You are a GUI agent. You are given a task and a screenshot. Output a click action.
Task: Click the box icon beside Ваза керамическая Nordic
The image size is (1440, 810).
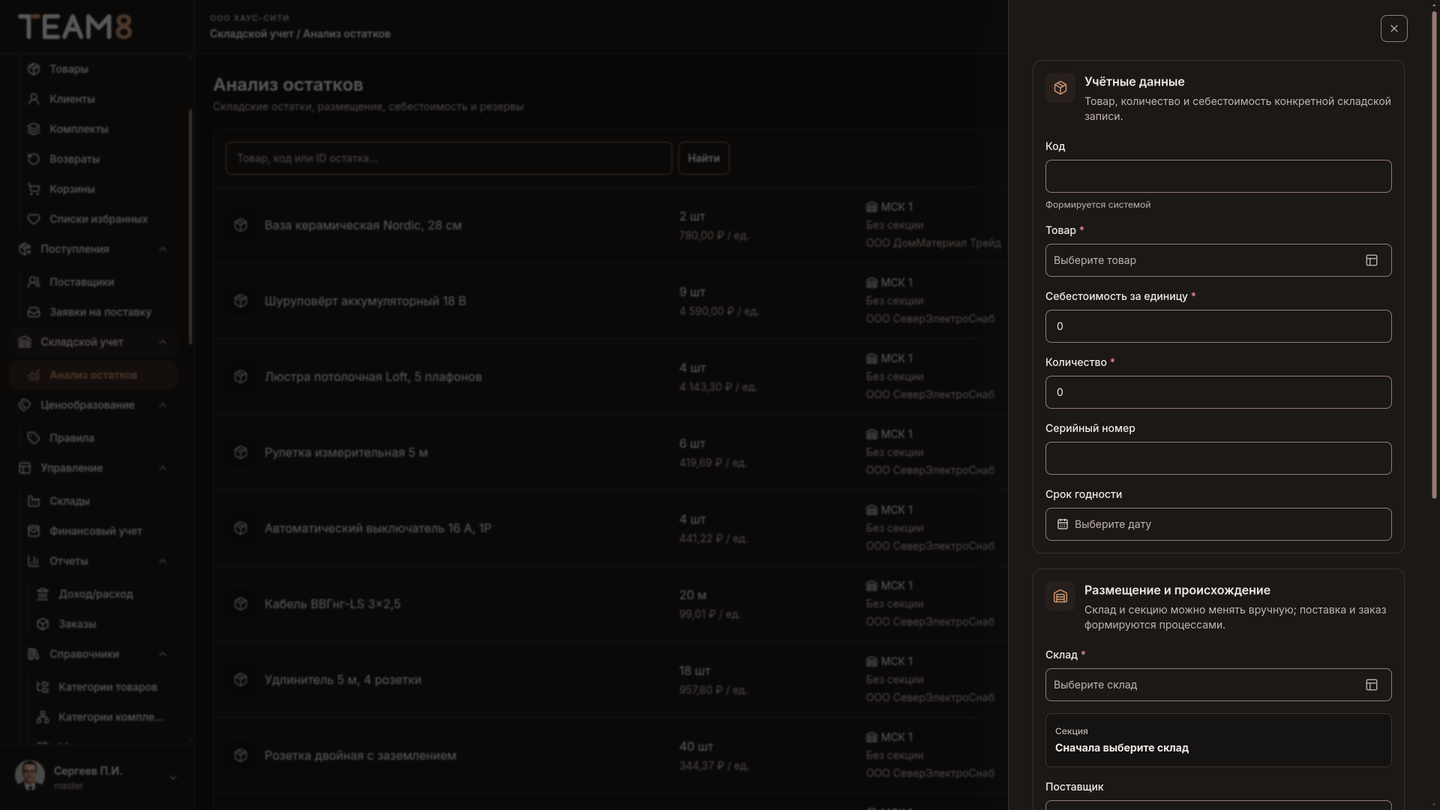coord(240,225)
